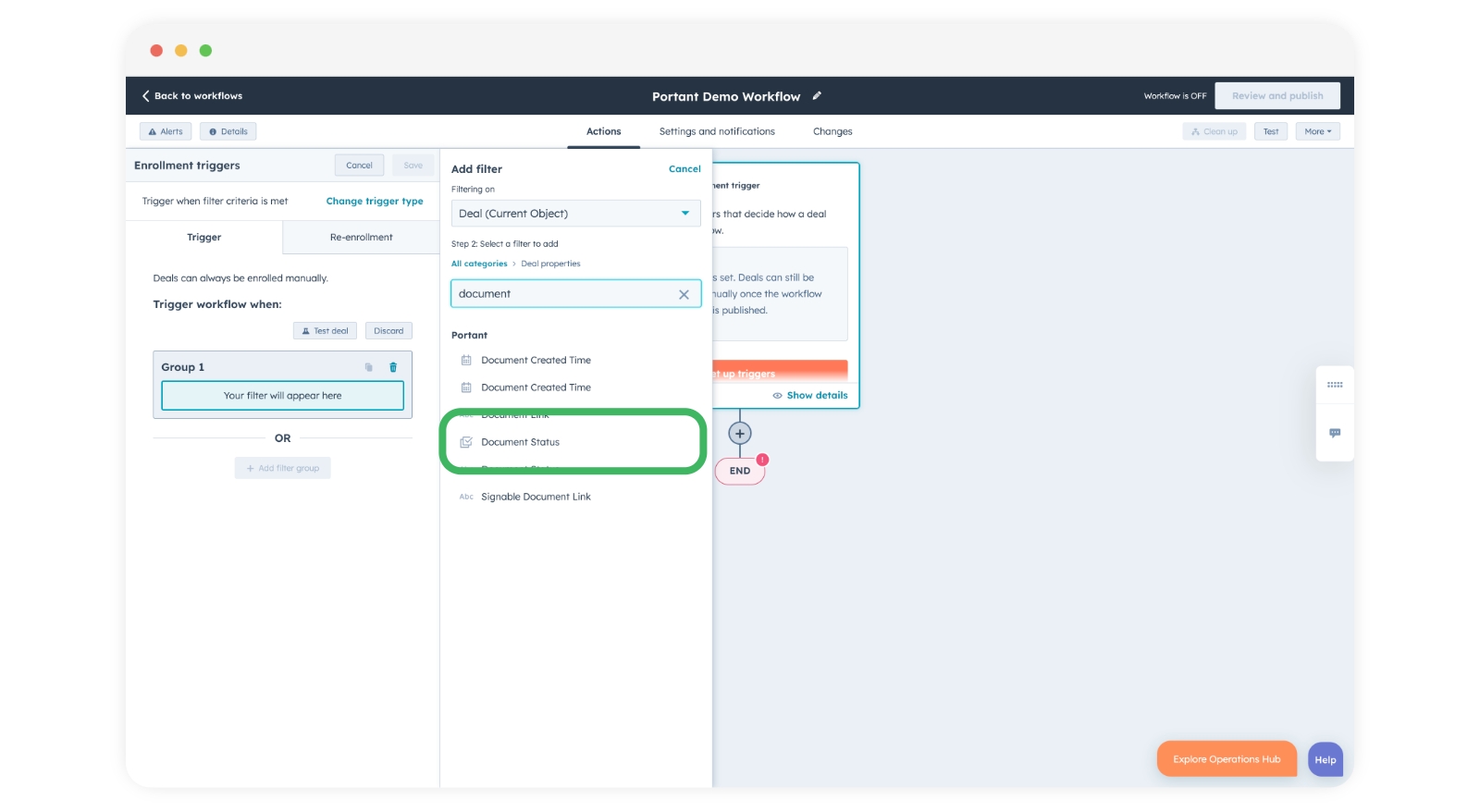Select the Document Status filter
Image resolution: width=1480 pixels, height=812 pixels.
(520, 442)
